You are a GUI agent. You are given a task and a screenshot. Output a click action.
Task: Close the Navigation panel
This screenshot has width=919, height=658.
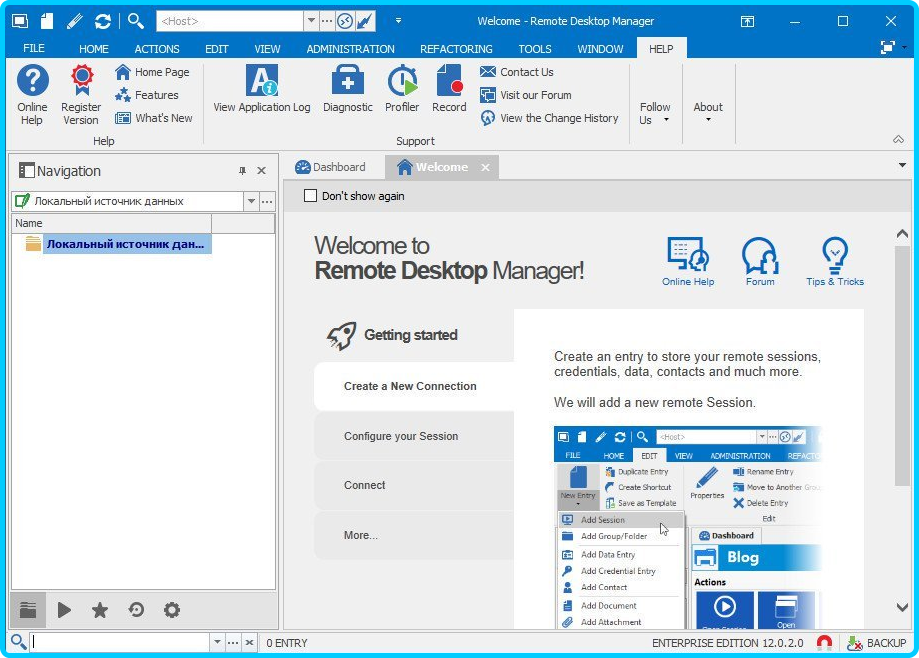tap(261, 171)
